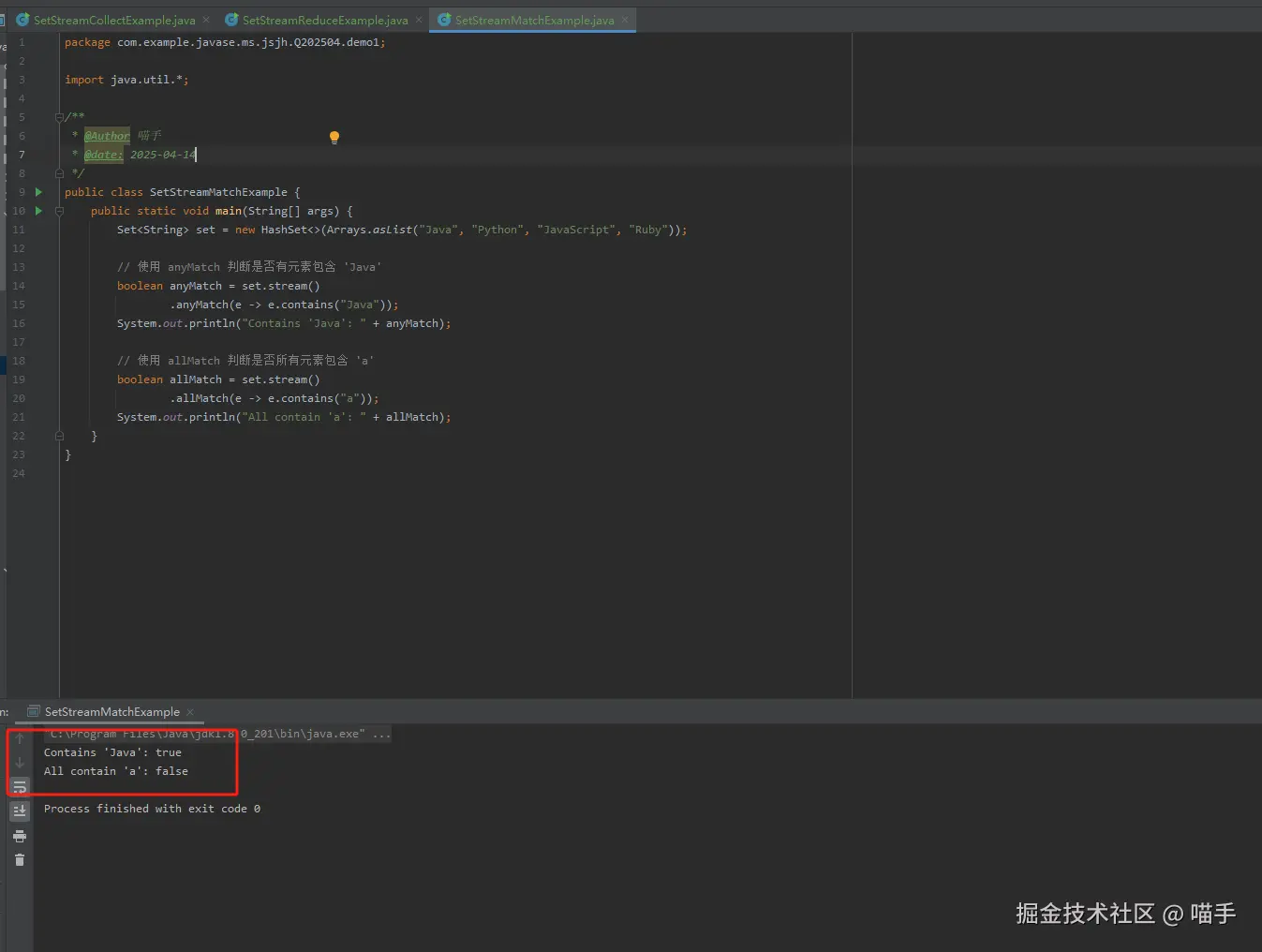The image size is (1262, 952).
Task: Switch to SetStreamCollectExample.java tab
Action: (114, 20)
